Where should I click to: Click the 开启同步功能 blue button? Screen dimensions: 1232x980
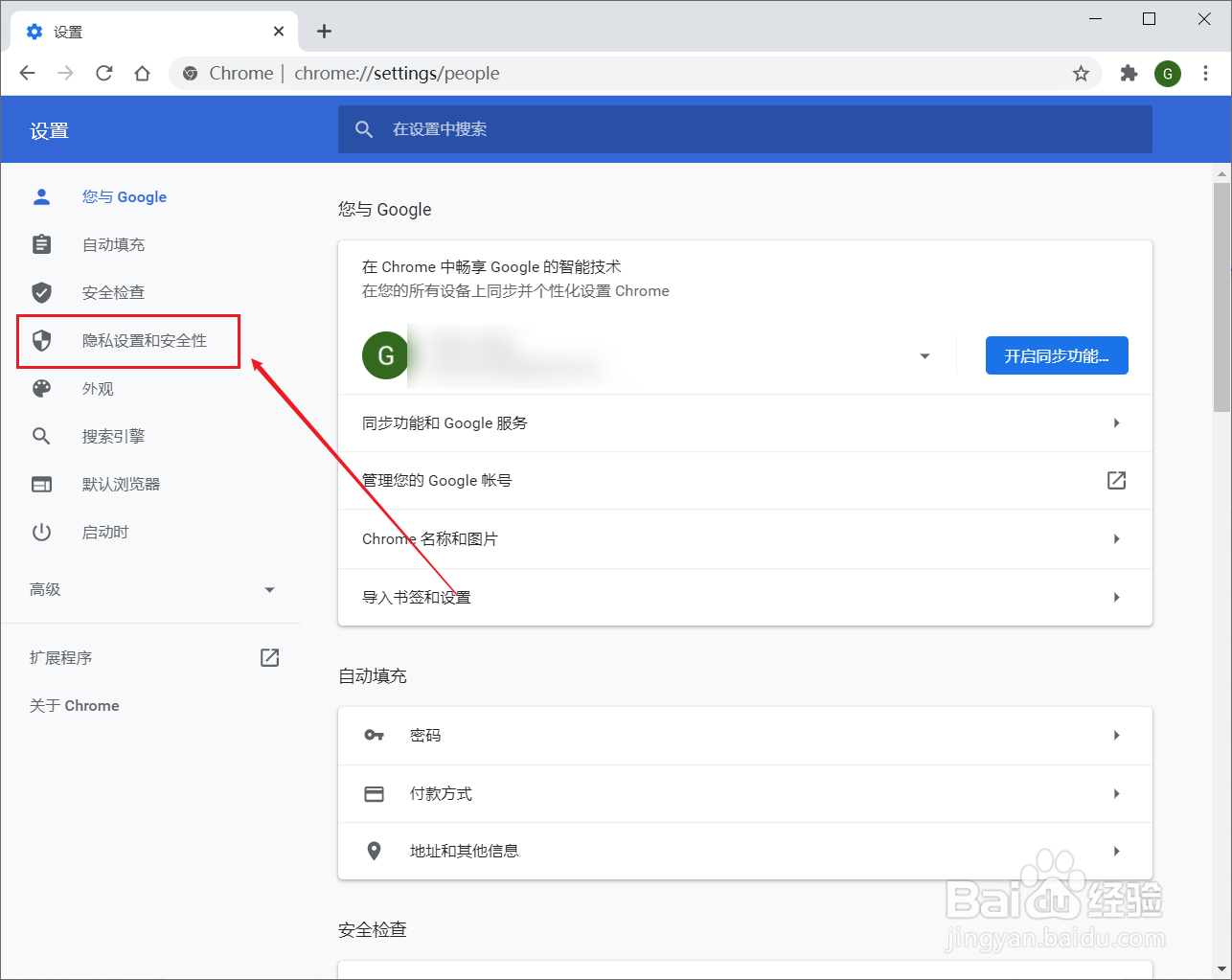click(1057, 354)
